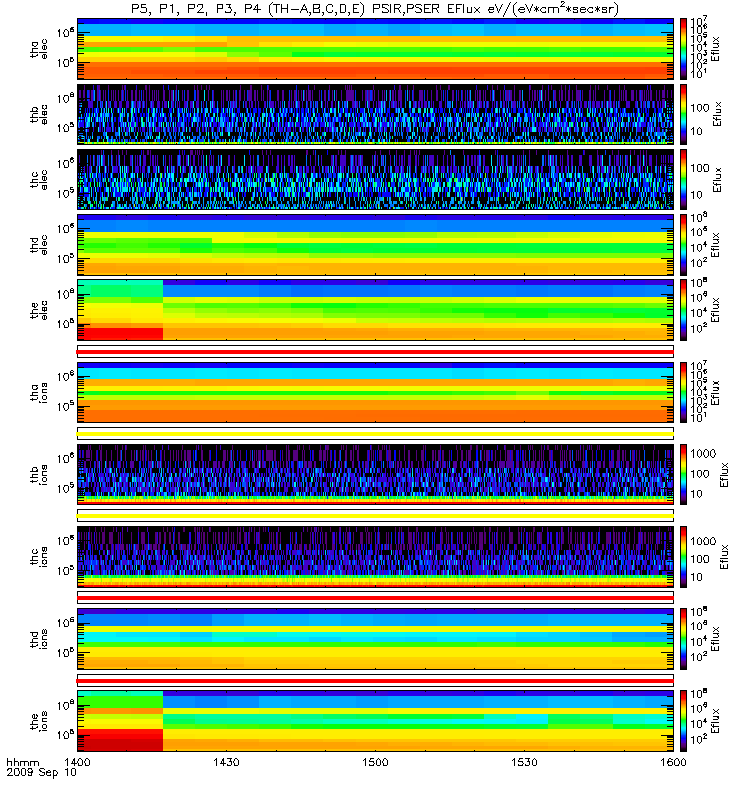Pick the color bar beside thc elec panel
Viewport: 750px width, 800px height.
click(x=683, y=180)
